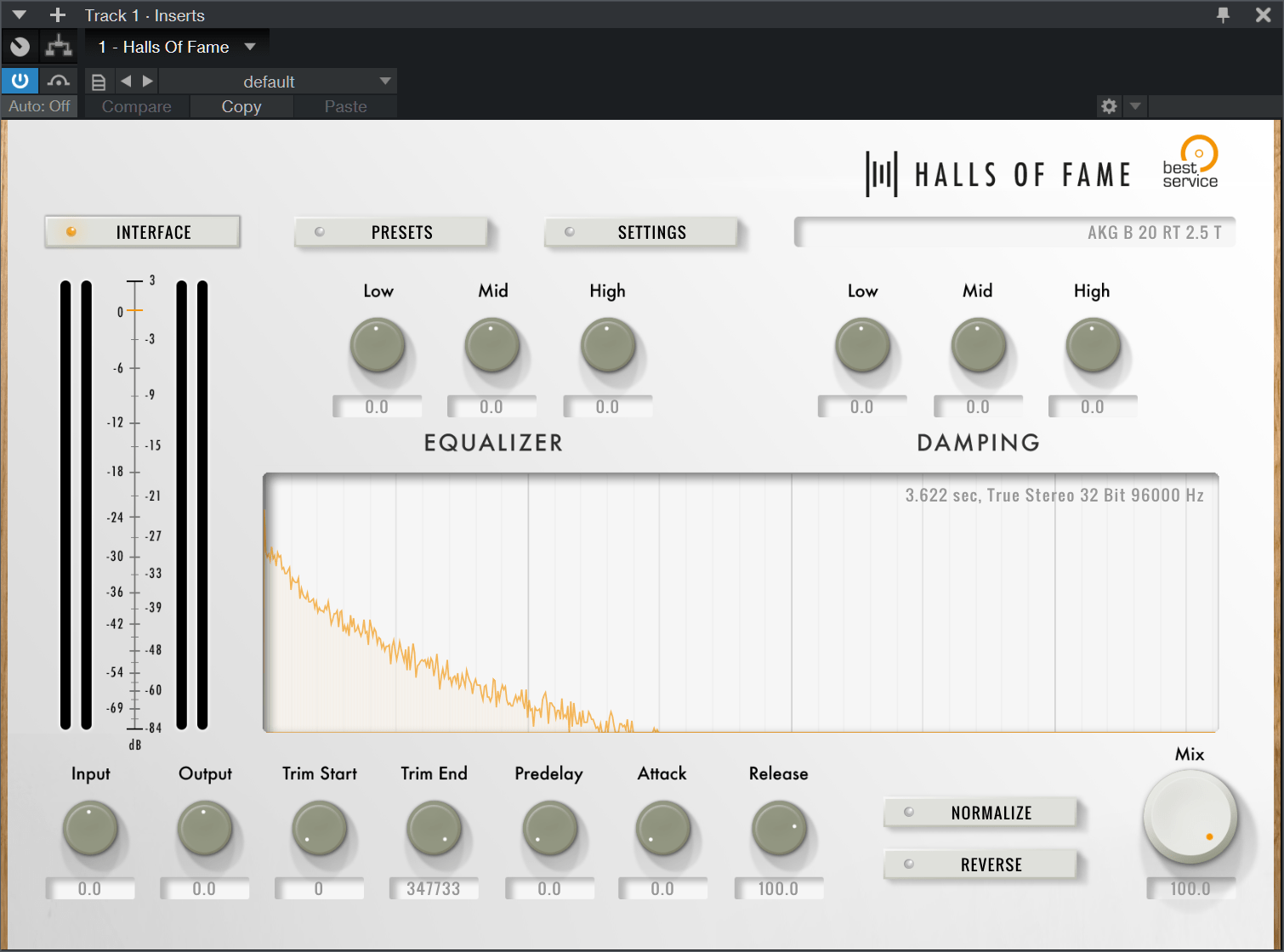The image size is (1284, 952).
Task: Click the Output gain knob
Action: (x=205, y=828)
